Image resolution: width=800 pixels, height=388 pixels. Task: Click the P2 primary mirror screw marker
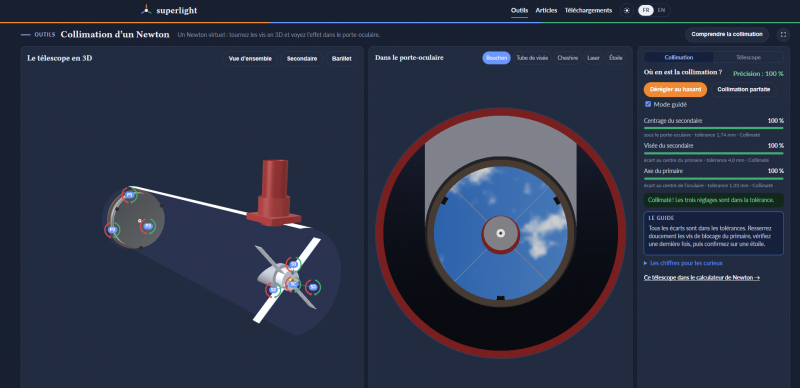(x=113, y=230)
